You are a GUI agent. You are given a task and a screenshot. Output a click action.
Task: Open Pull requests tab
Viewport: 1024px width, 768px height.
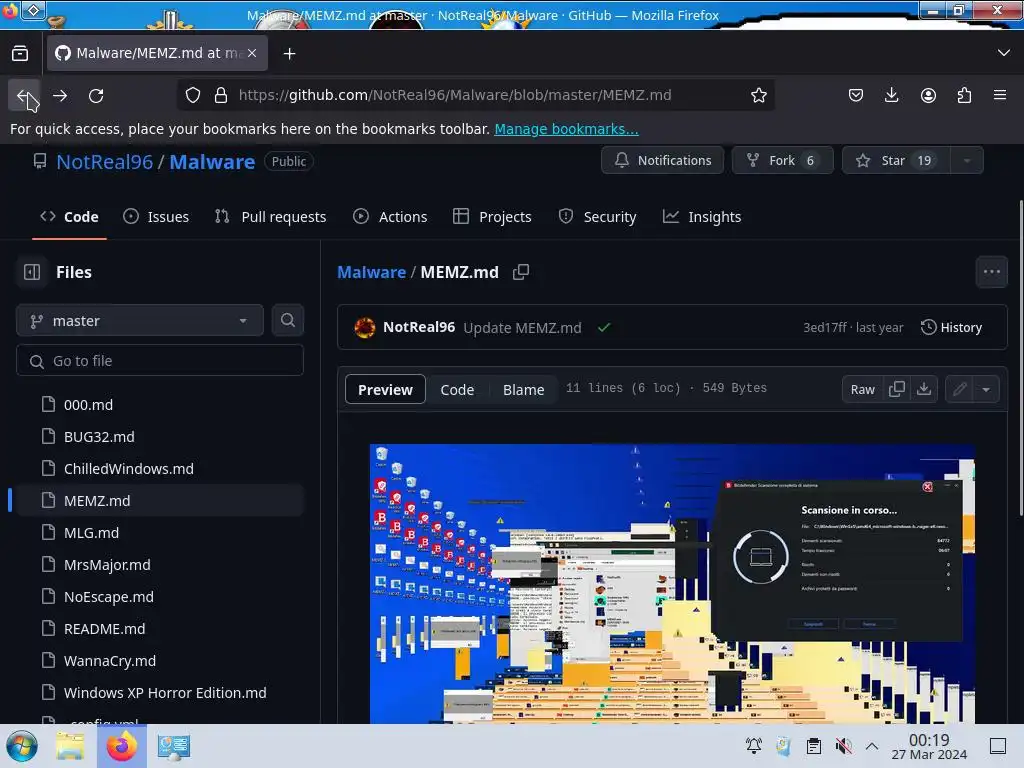tap(270, 217)
